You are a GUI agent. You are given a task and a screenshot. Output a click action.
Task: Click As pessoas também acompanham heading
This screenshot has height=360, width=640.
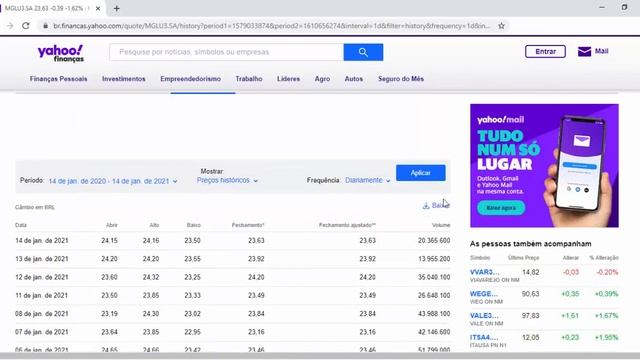pos(530,244)
